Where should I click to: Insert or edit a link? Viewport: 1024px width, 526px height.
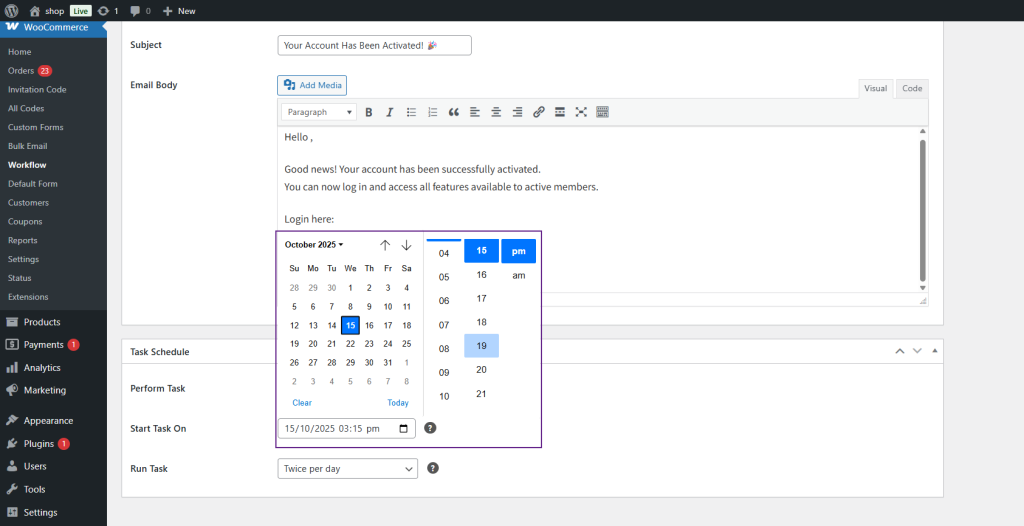click(539, 112)
